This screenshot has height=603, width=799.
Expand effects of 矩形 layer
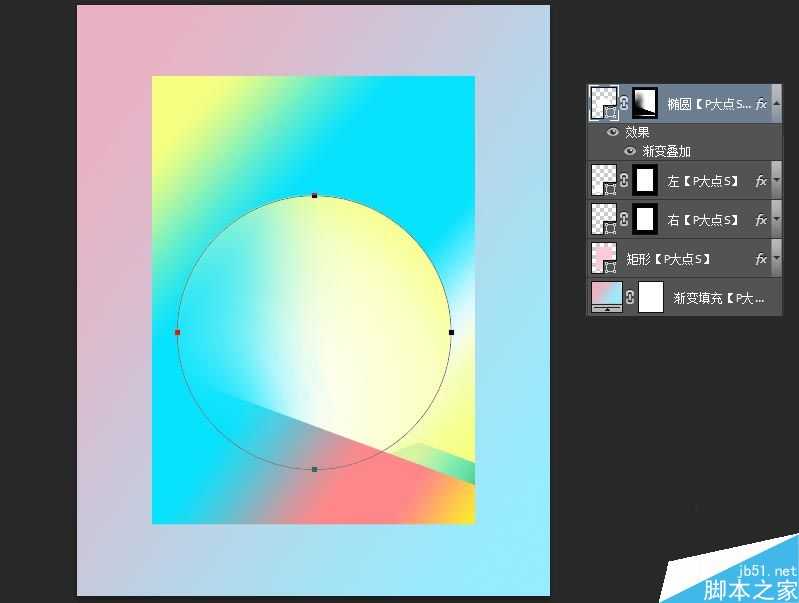777,258
